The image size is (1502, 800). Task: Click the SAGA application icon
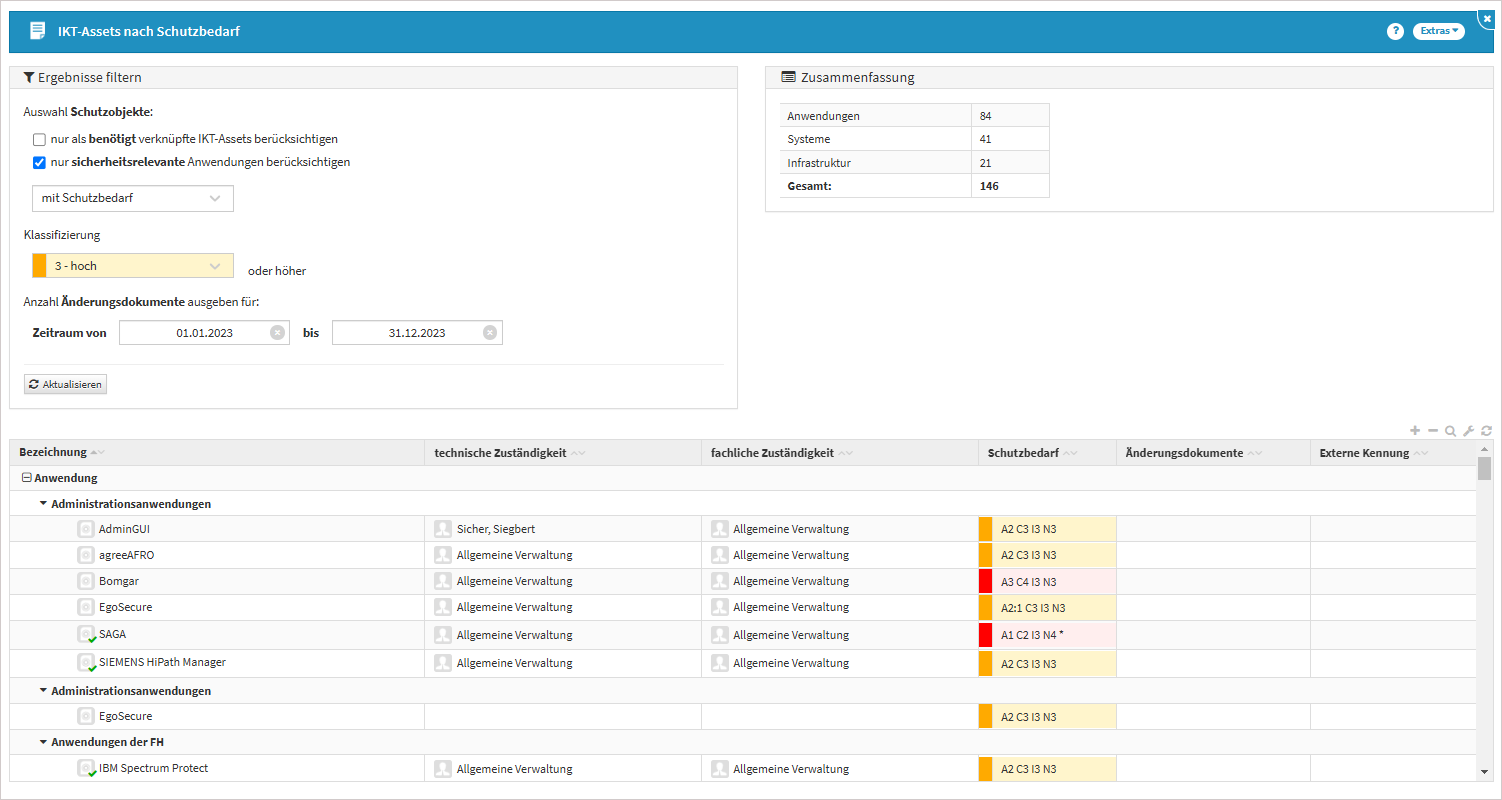[x=86, y=634]
